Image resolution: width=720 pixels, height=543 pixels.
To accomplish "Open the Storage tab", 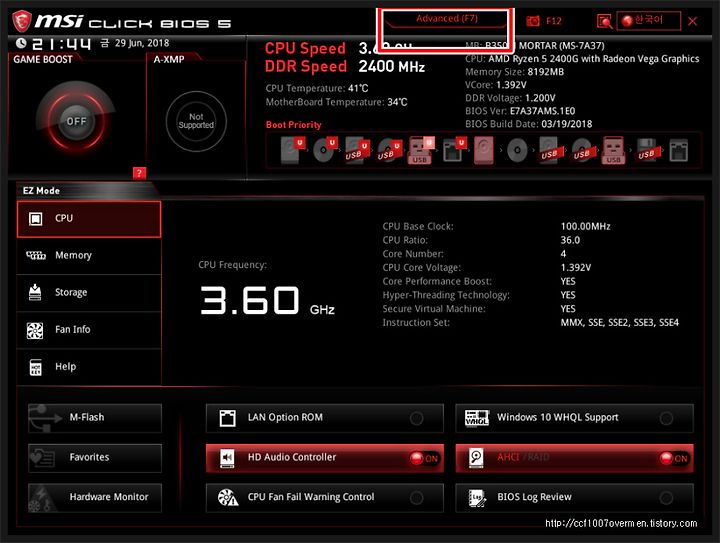I will pyautogui.click(x=89, y=293).
